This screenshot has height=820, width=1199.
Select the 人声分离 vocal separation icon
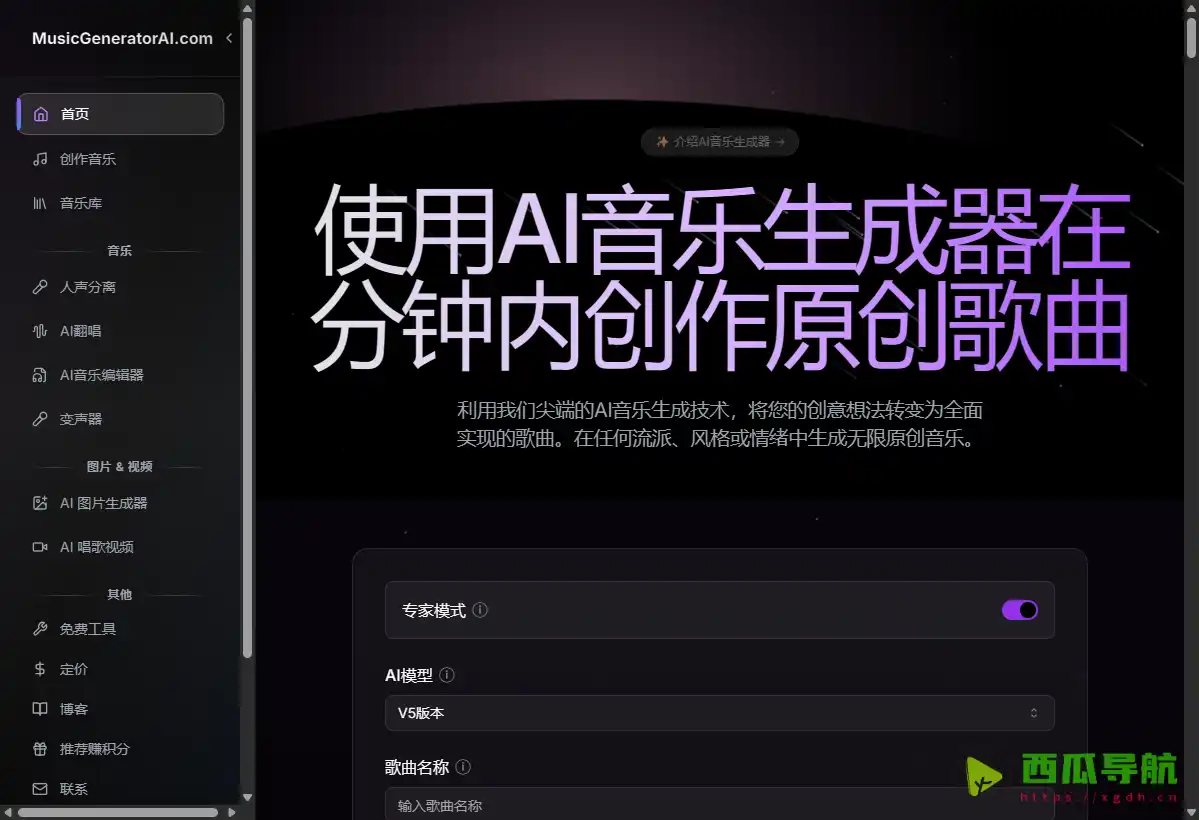[x=40, y=287]
